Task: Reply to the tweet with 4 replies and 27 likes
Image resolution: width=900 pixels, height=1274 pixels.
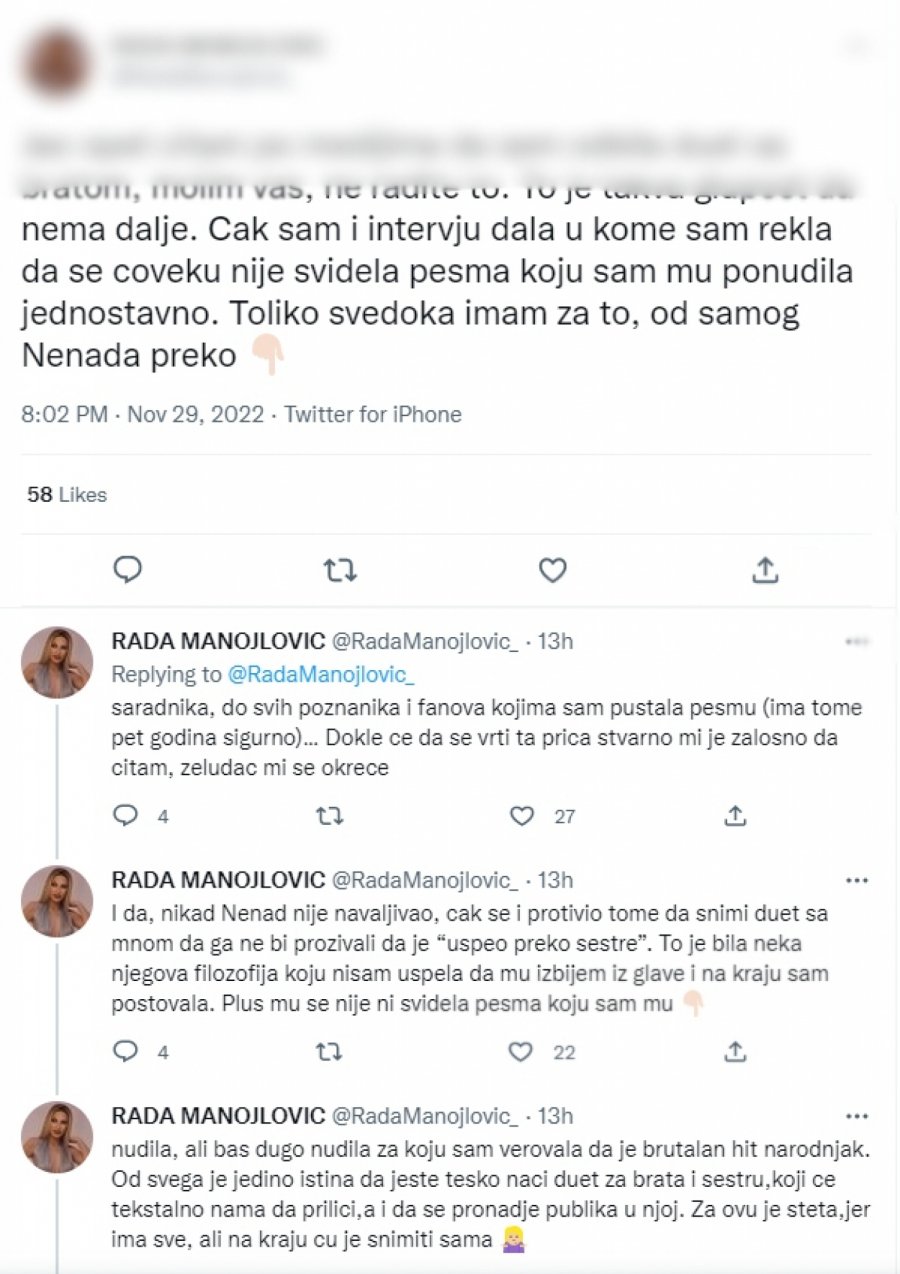Action: point(124,816)
